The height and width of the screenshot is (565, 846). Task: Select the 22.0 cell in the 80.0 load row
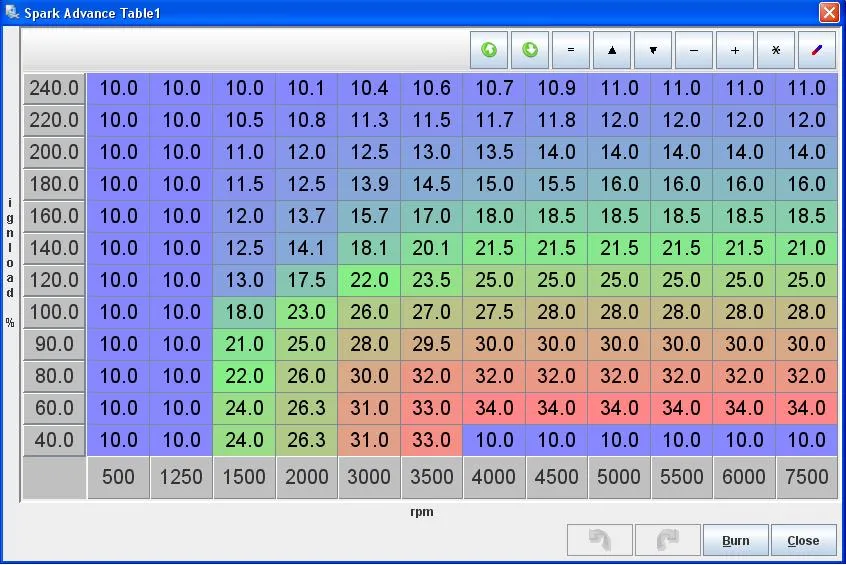[244, 376]
